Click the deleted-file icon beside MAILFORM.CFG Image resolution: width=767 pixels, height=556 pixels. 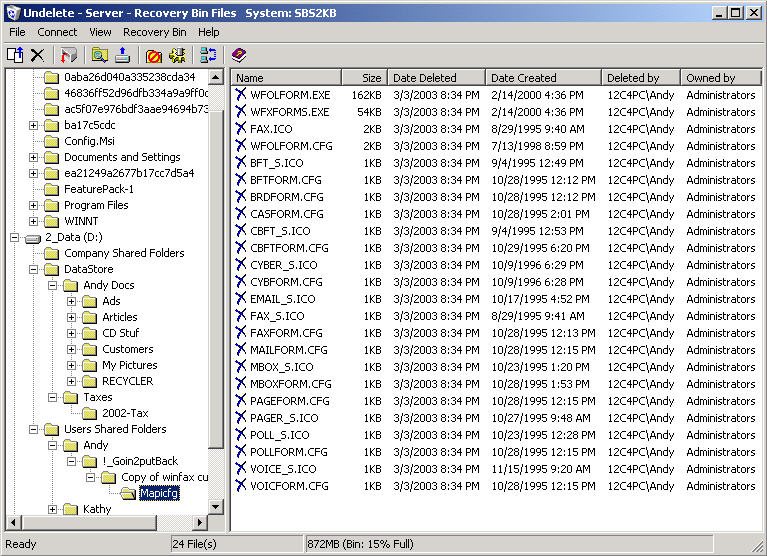[x=241, y=349]
